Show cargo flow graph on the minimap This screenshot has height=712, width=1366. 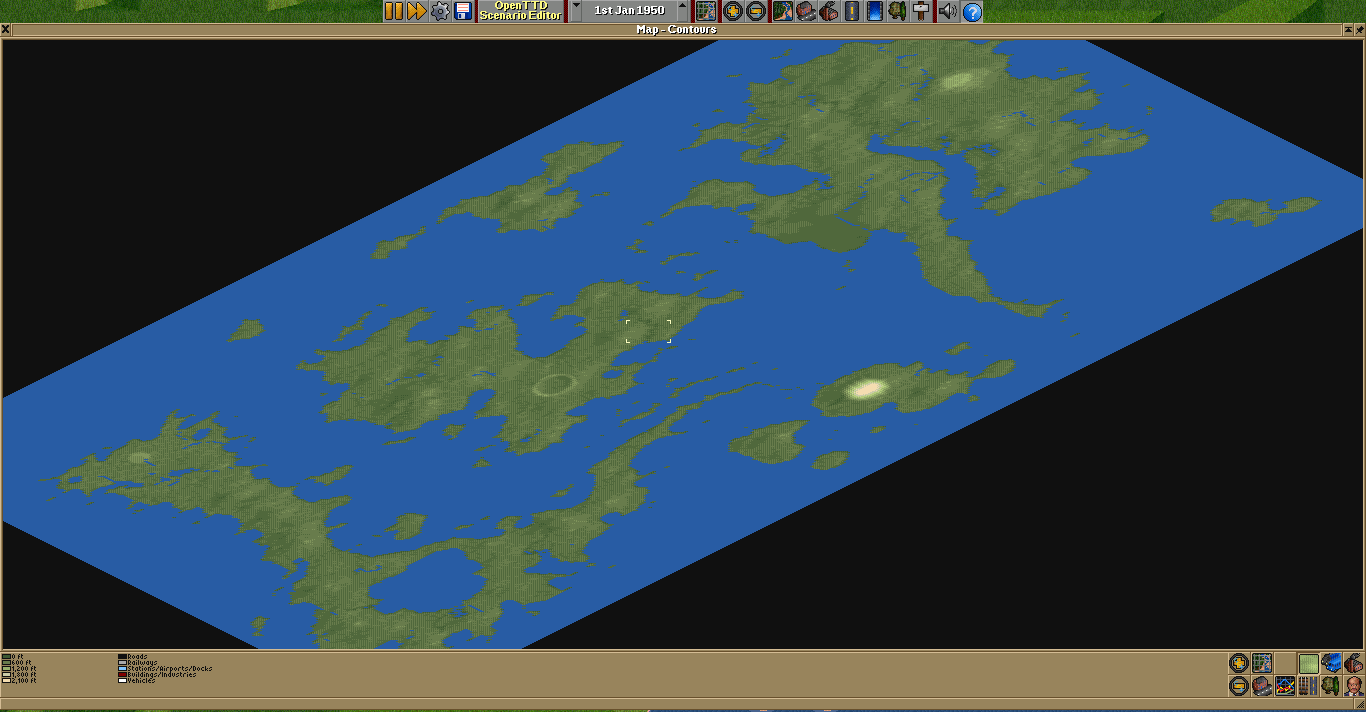pos(1285,686)
